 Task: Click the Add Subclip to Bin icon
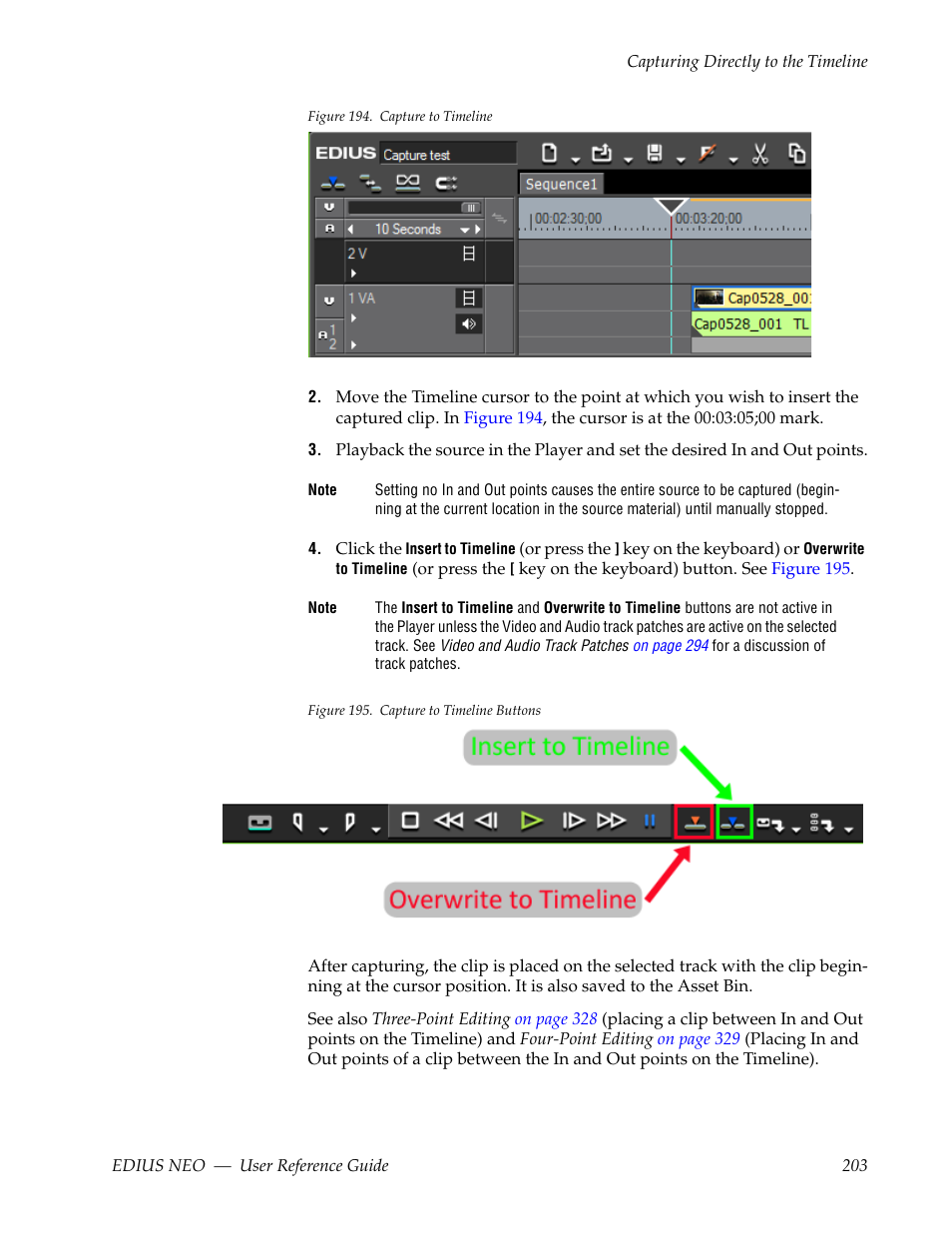pos(822,823)
